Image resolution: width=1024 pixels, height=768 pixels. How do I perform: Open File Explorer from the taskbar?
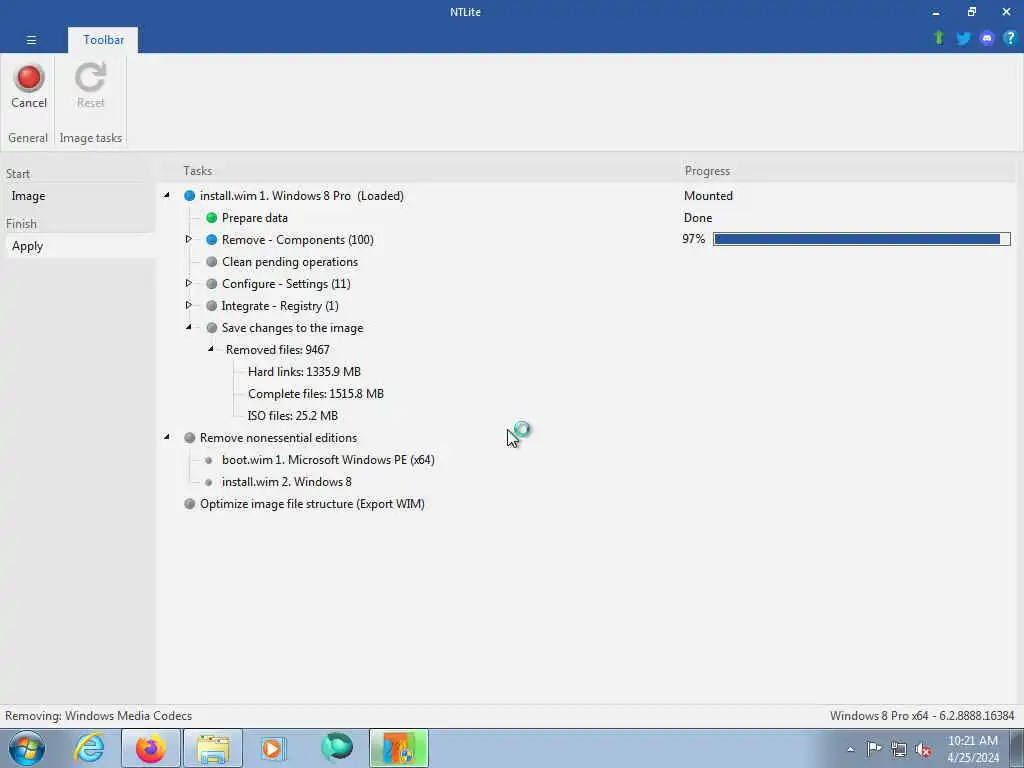[x=213, y=748]
